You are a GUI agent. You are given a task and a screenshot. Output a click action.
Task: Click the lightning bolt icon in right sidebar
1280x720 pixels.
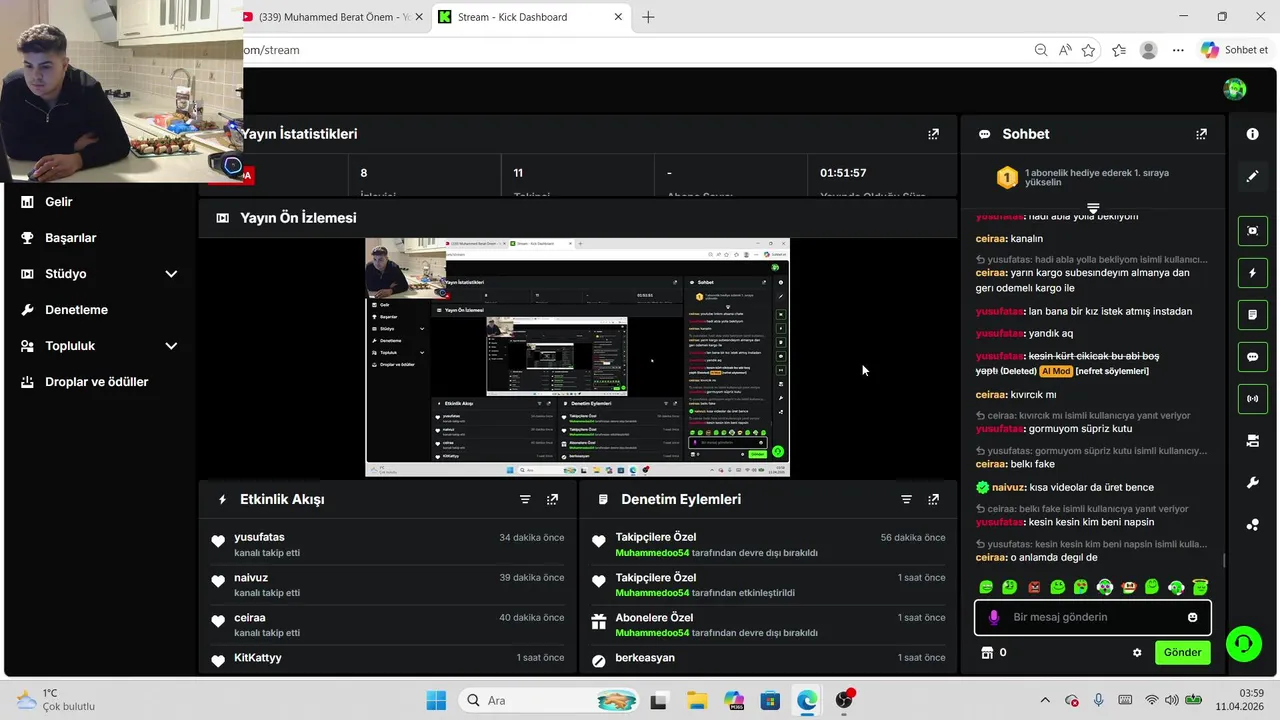[1252, 273]
